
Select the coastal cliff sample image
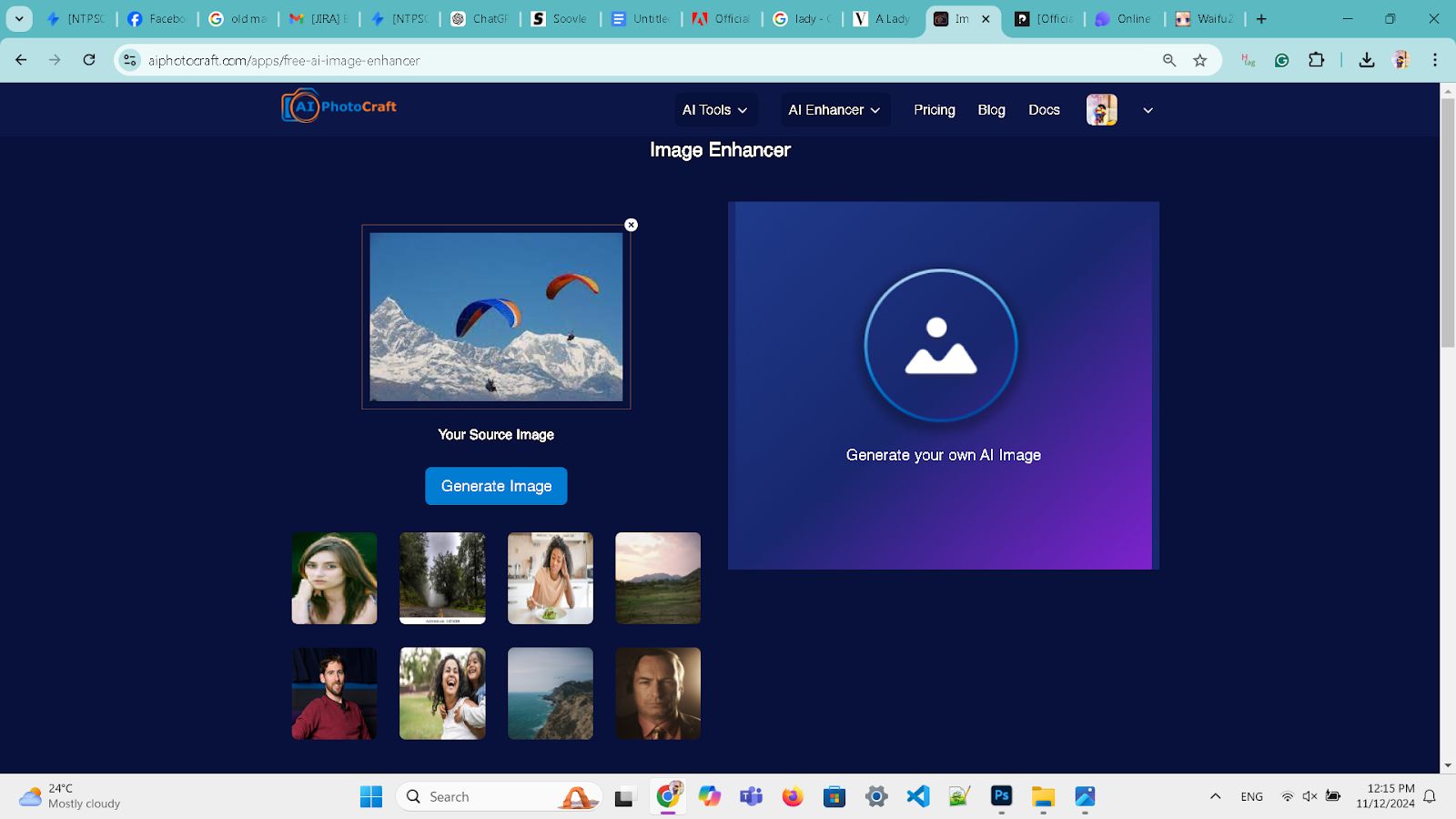pyautogui.click(x=550, y=693)
